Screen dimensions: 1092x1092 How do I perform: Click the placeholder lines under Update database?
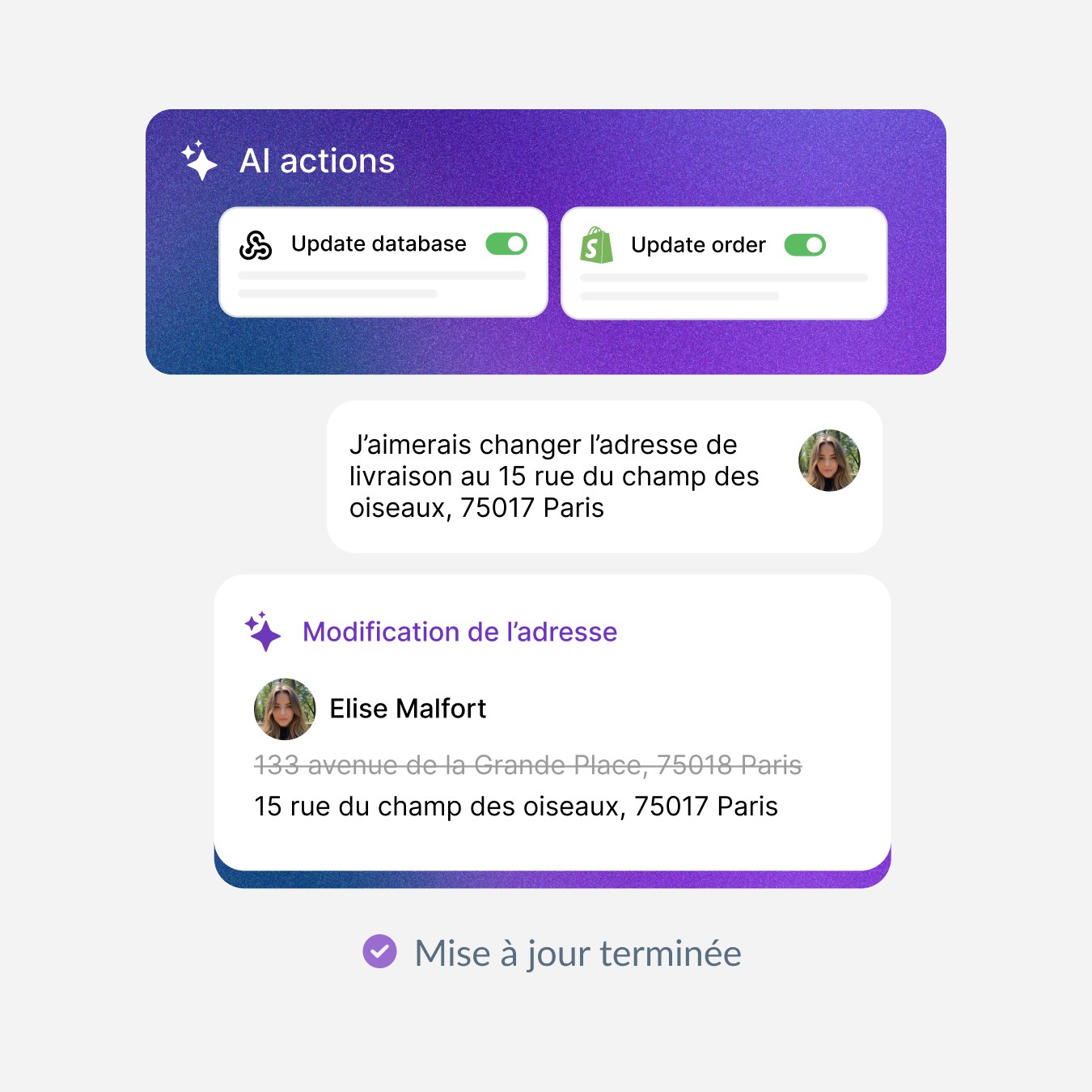point(382,285)
